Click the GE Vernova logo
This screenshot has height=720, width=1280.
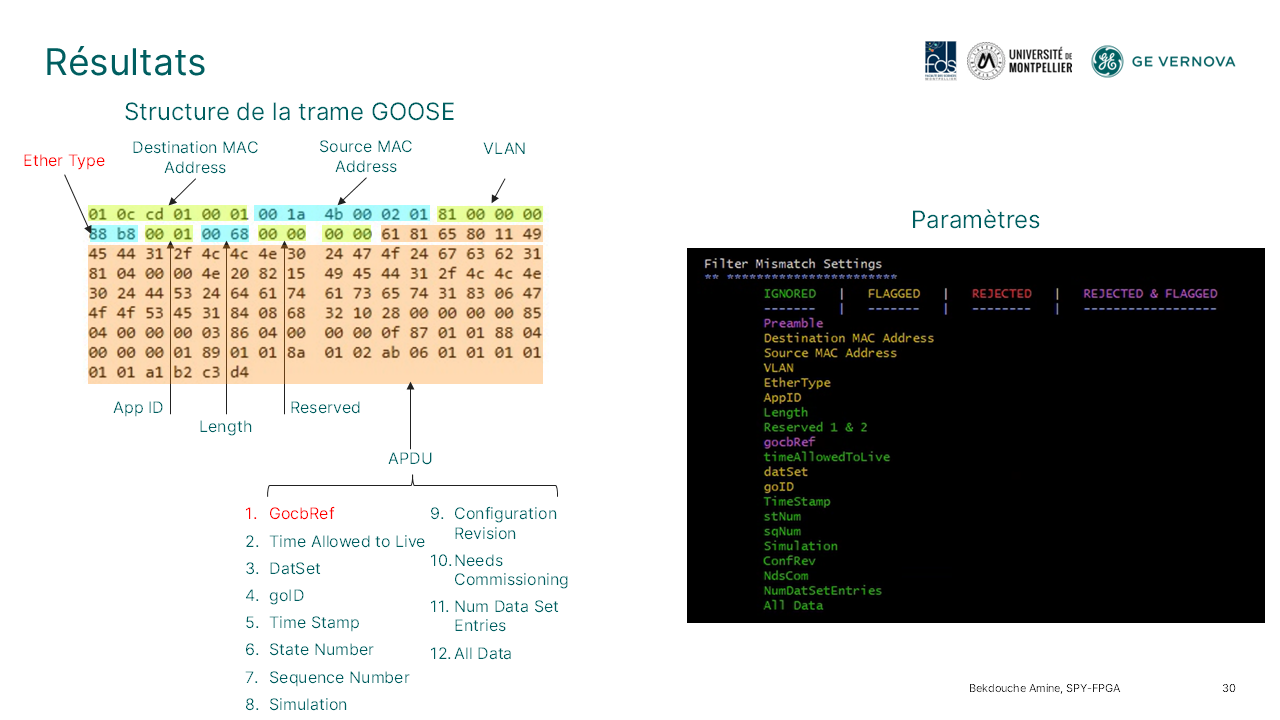coord(1163,61)
